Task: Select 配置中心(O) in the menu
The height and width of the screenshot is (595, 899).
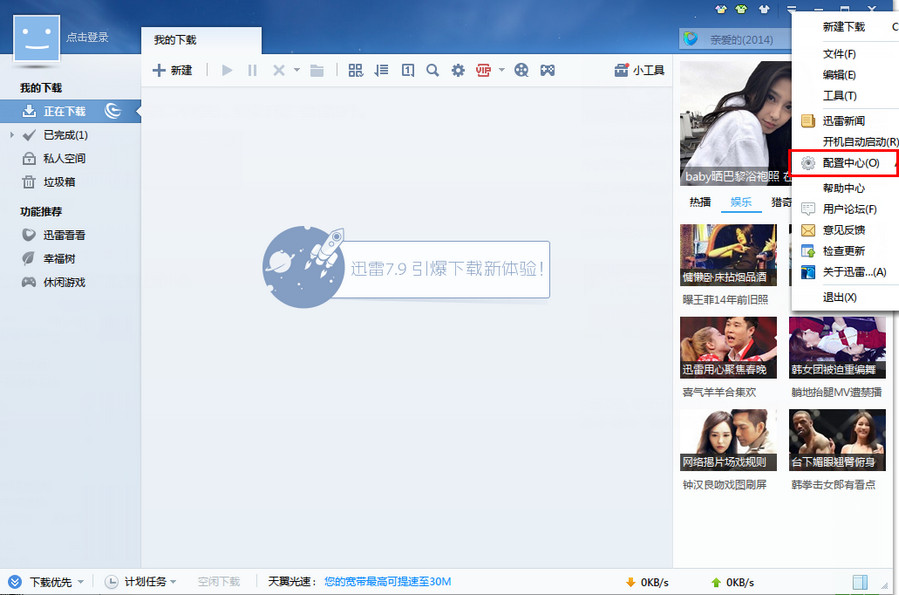Action: click(x=850, y=163)
